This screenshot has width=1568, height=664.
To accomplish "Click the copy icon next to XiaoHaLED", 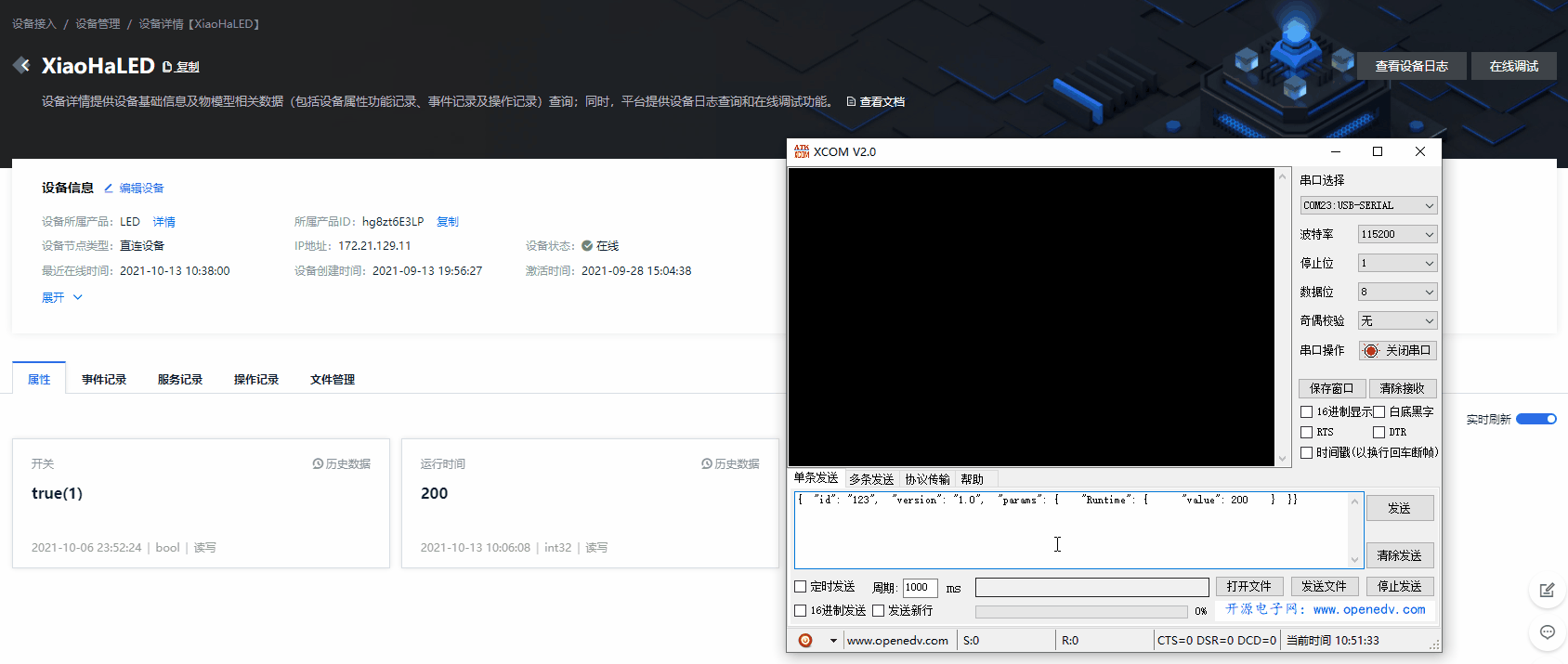I will 168,67.
